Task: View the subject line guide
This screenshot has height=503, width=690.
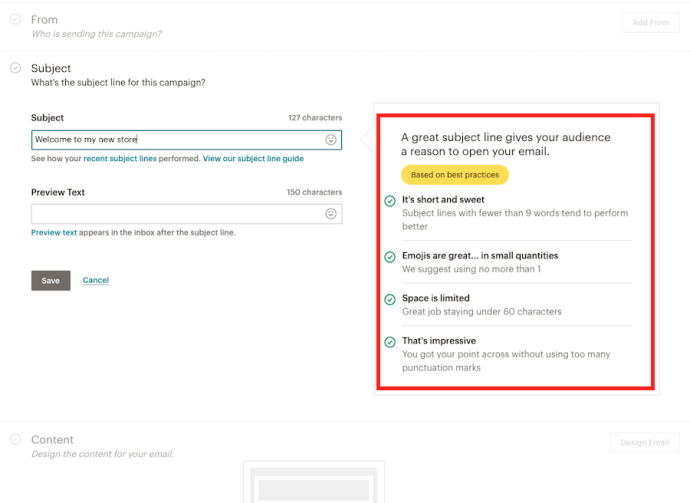Action: tap(253, 159)
